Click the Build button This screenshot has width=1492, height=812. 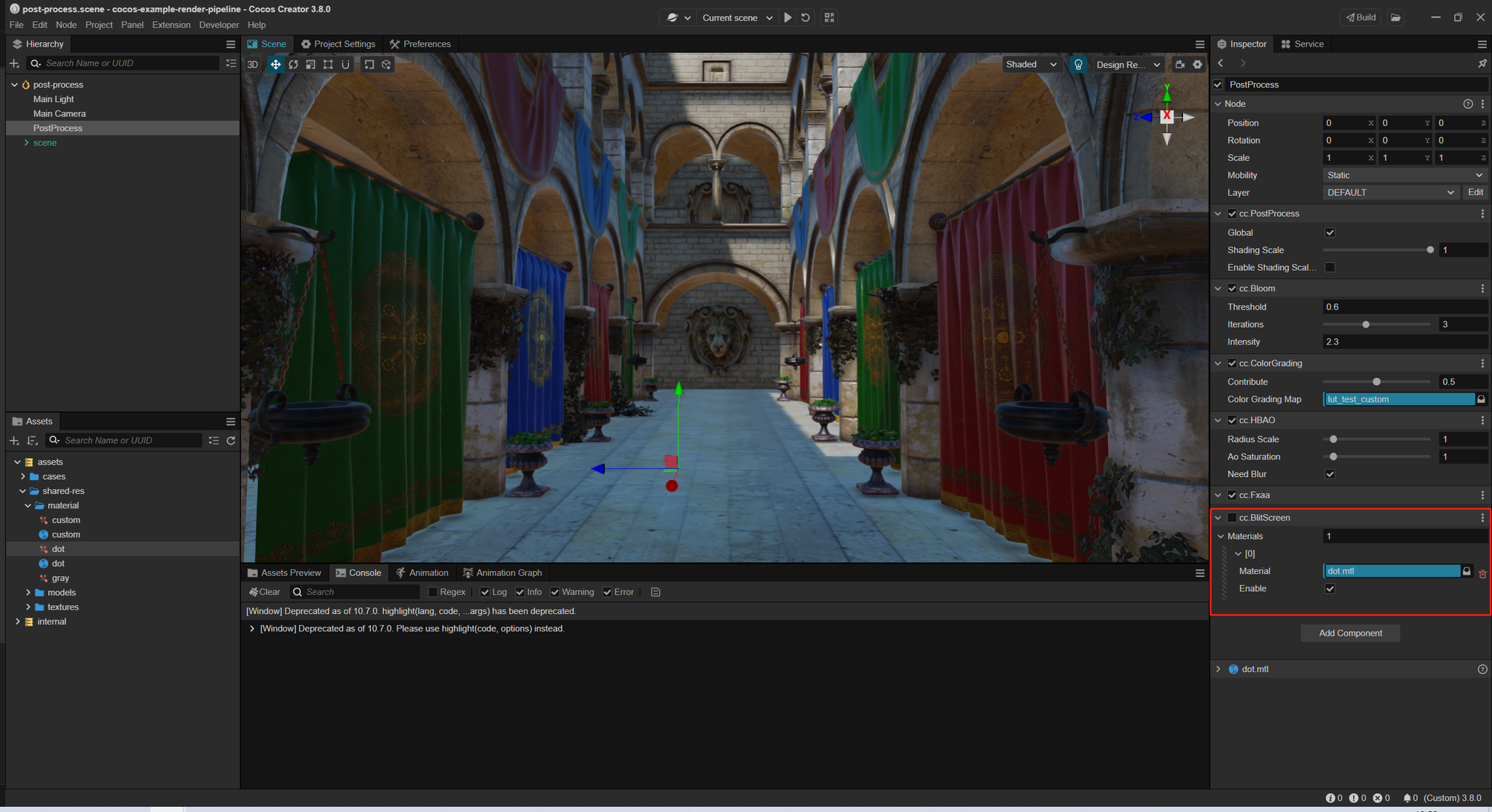1360,17
